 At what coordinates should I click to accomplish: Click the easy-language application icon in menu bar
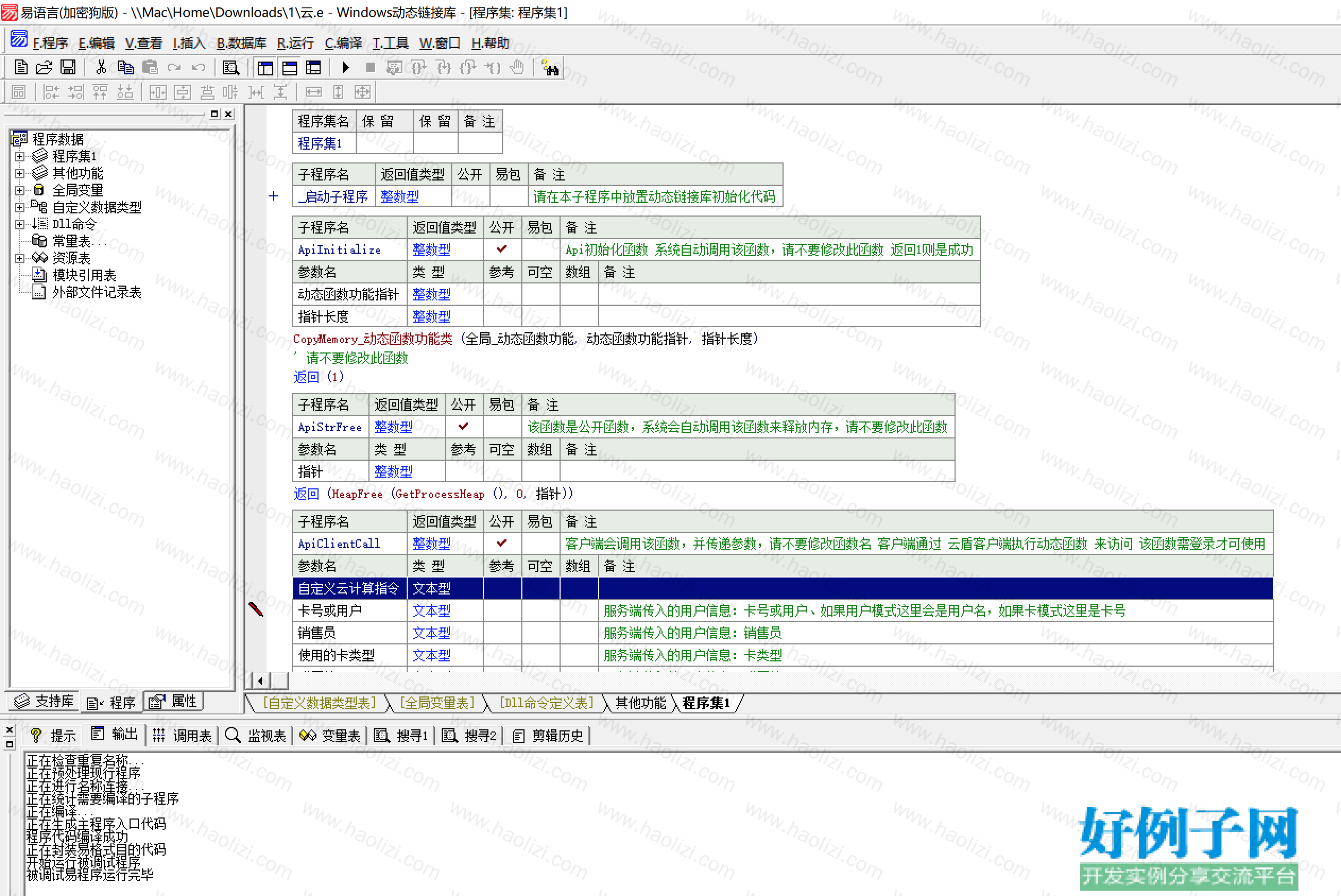click(x=19, y=39)
